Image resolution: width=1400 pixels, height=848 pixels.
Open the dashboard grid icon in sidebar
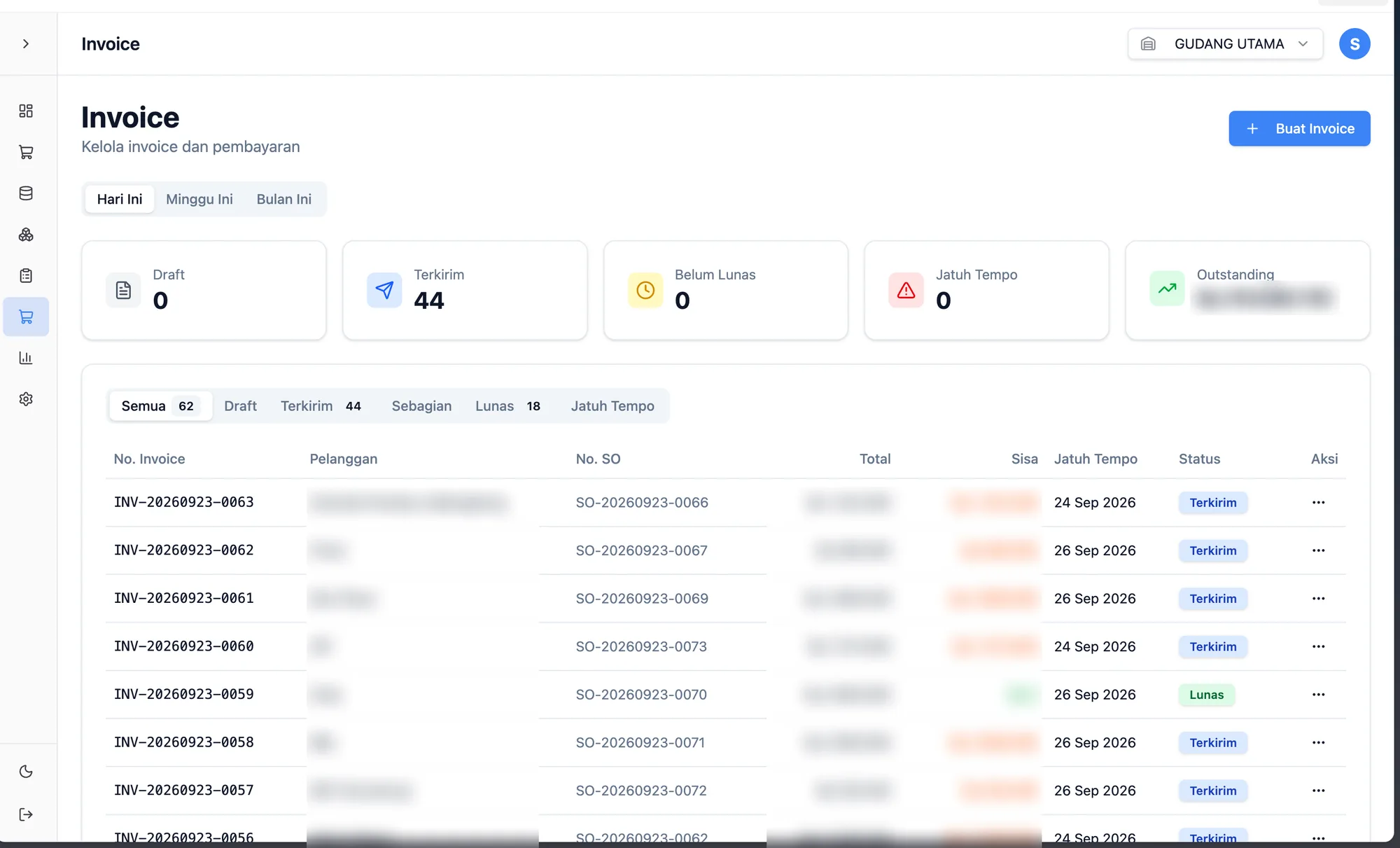[x=26, y=111]
